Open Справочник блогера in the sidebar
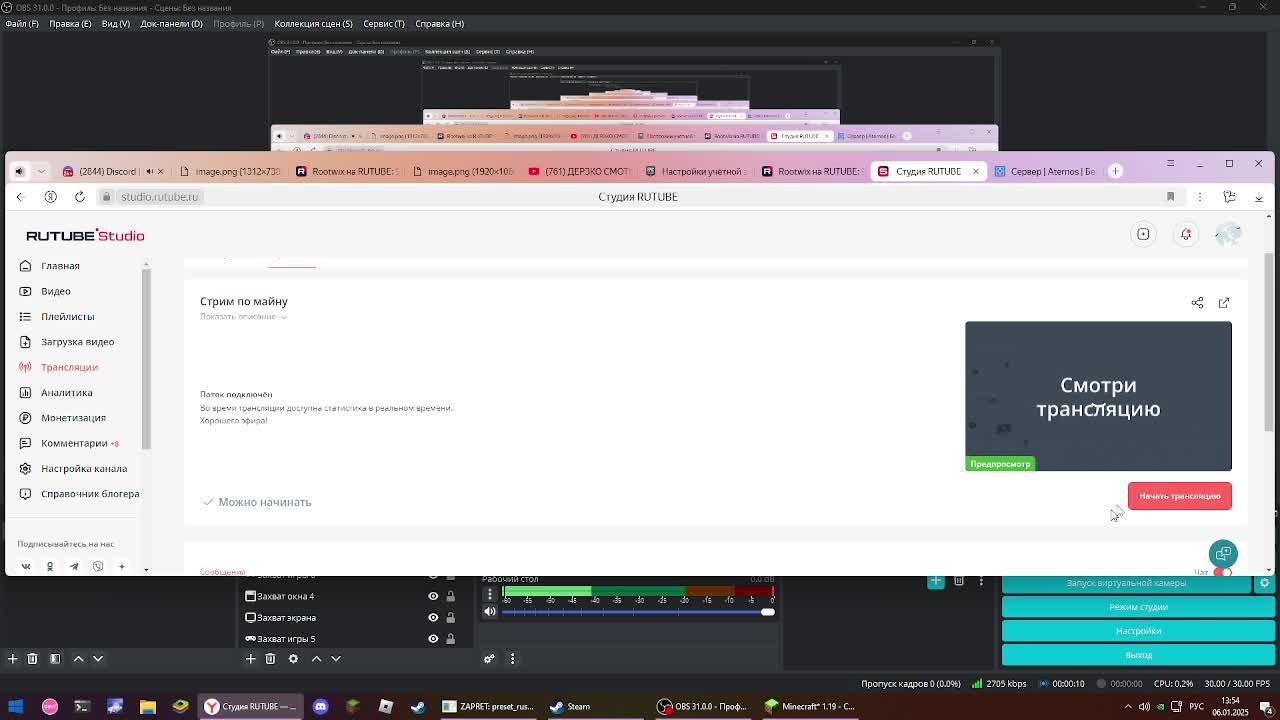 coord(90,494)
